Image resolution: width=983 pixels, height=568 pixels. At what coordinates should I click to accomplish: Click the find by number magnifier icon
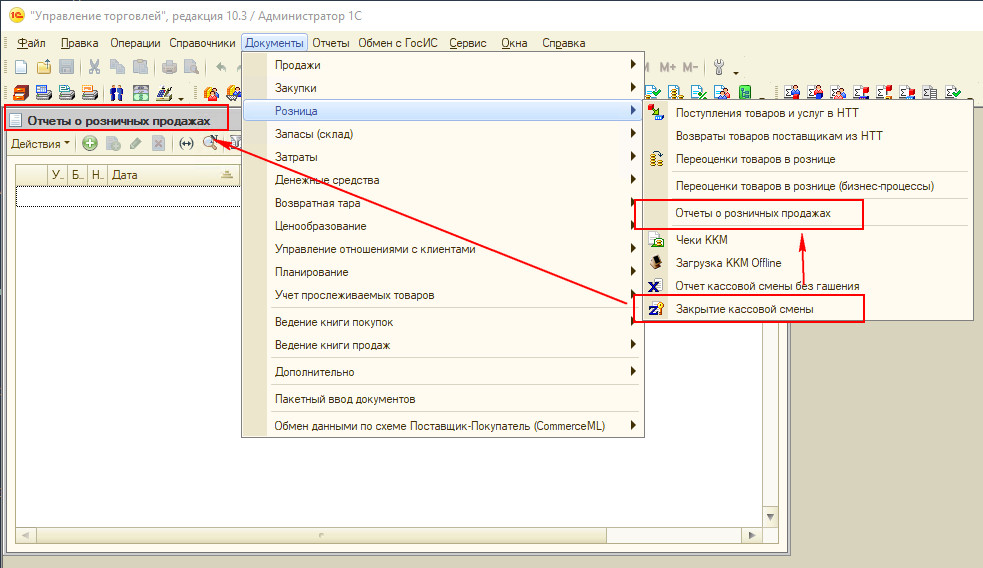pos(210,143)
